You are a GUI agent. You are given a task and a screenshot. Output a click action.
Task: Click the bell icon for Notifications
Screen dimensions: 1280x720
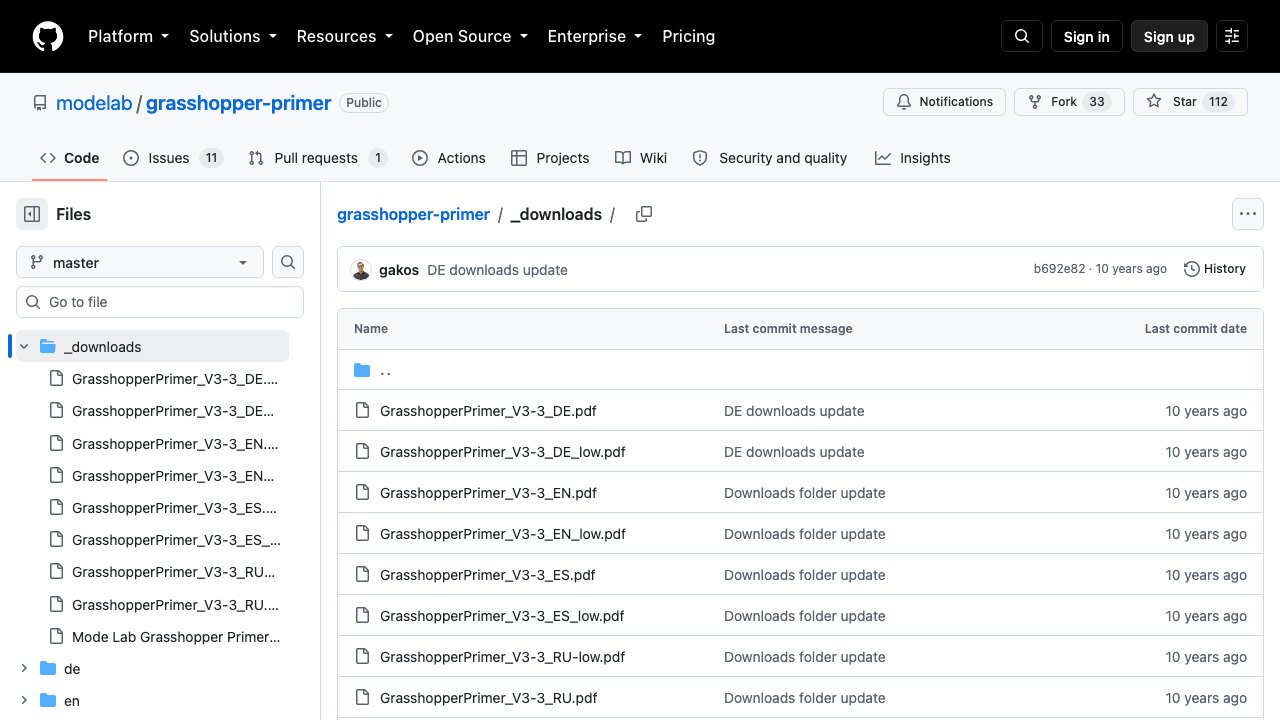click(904, 102)
